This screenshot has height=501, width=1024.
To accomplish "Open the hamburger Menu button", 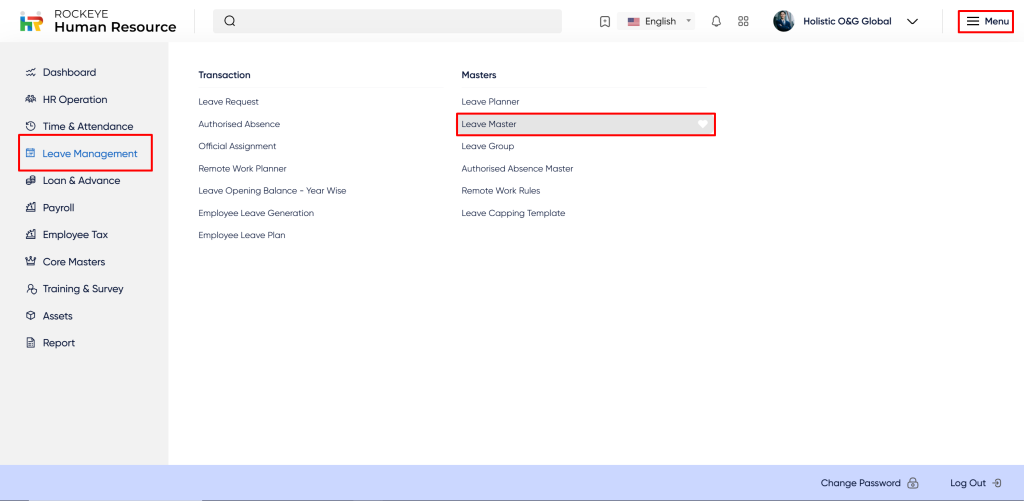I will pos(986,21).
